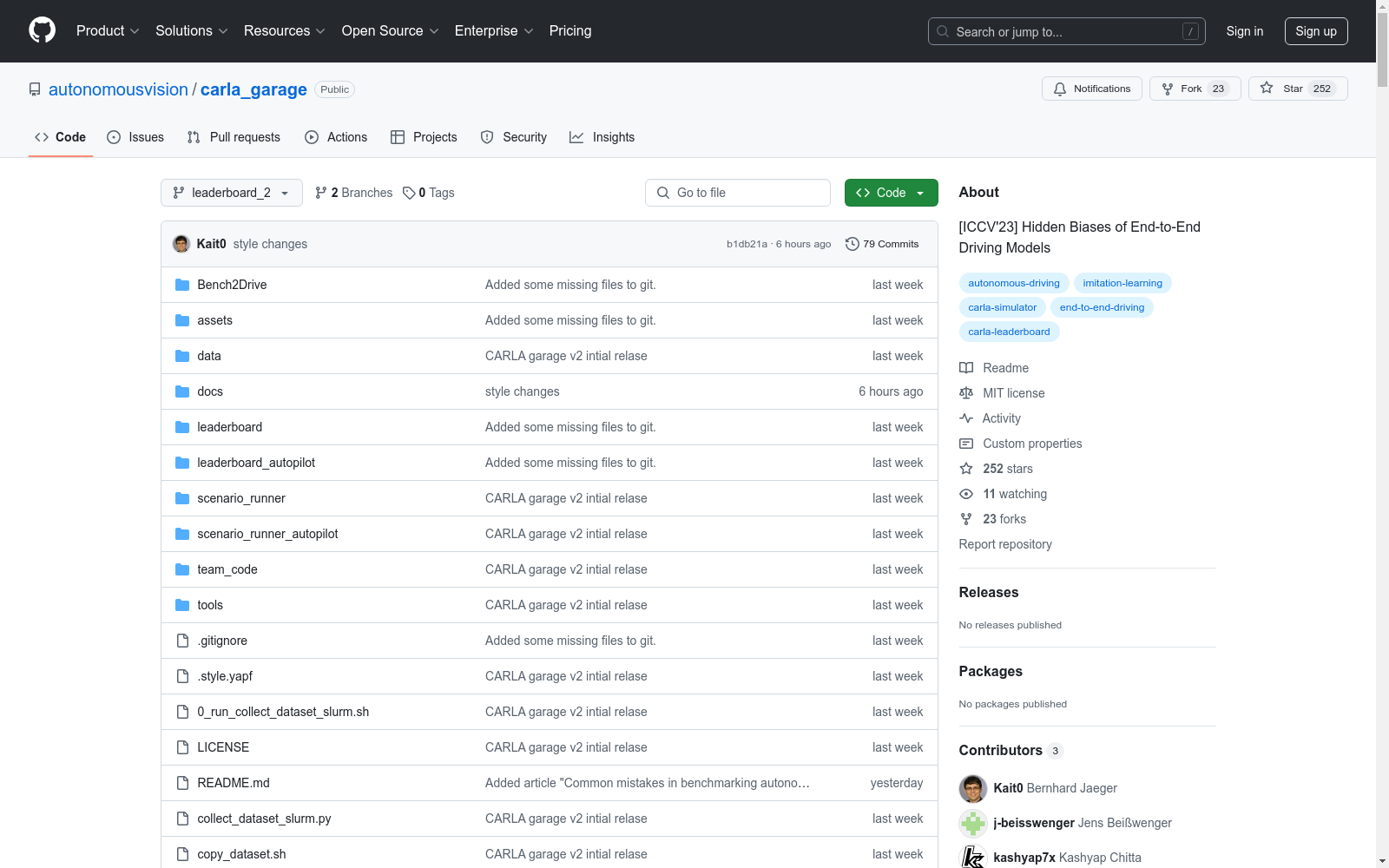
Task: Open the Security tab
Action: pos(514,137)
